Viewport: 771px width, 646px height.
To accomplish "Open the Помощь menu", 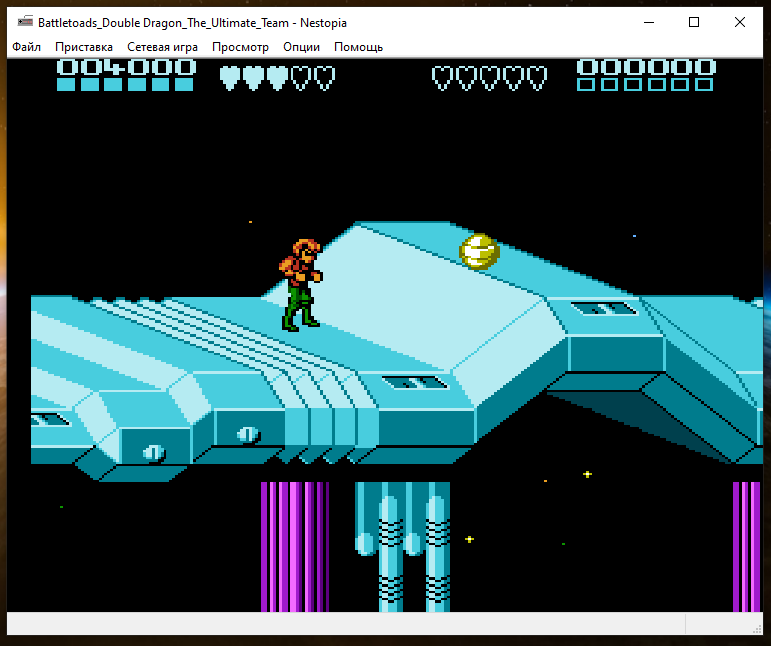I will (x=358, y=47).
